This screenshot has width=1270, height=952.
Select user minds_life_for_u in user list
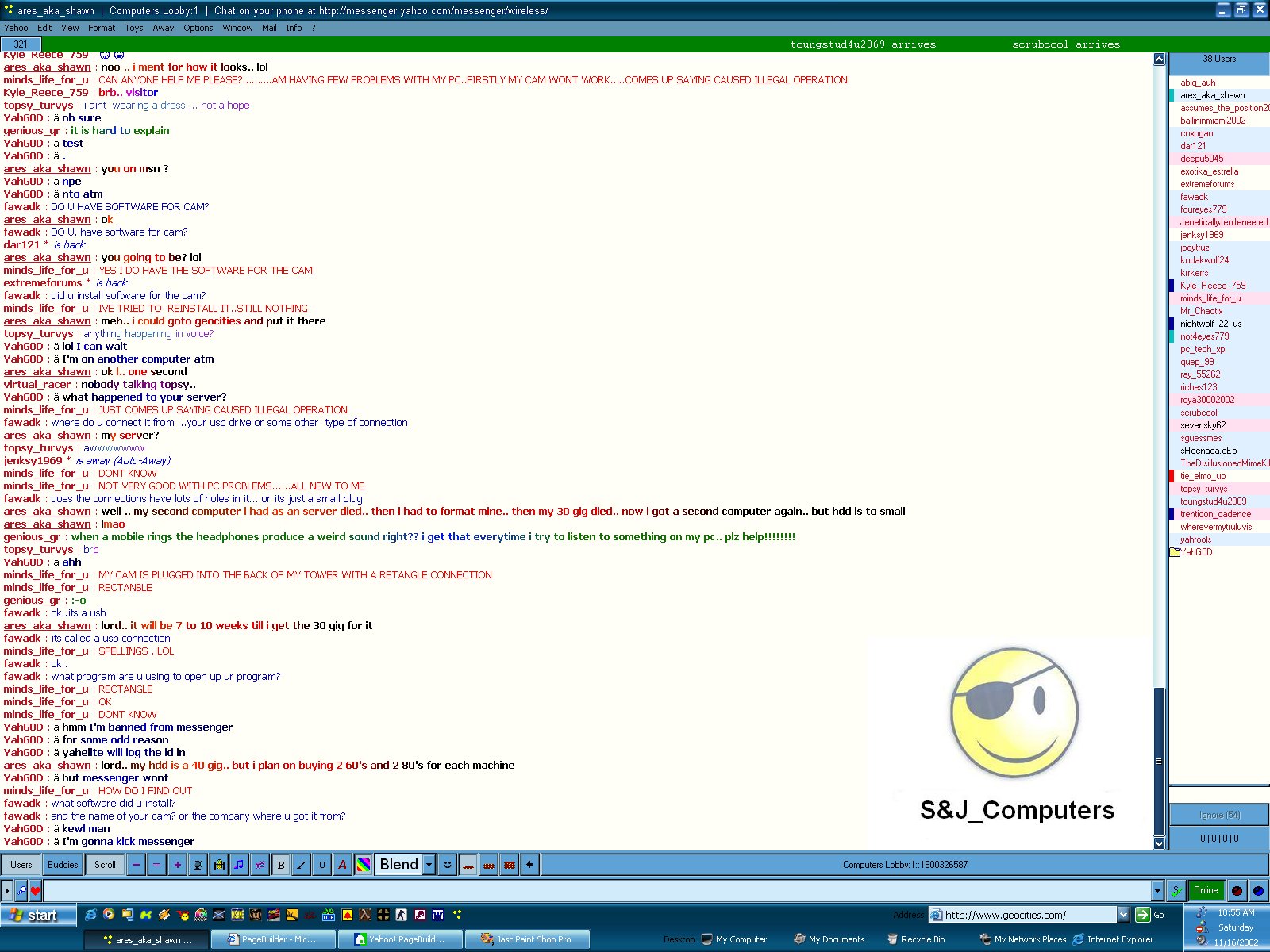[x=1210, y=298]
